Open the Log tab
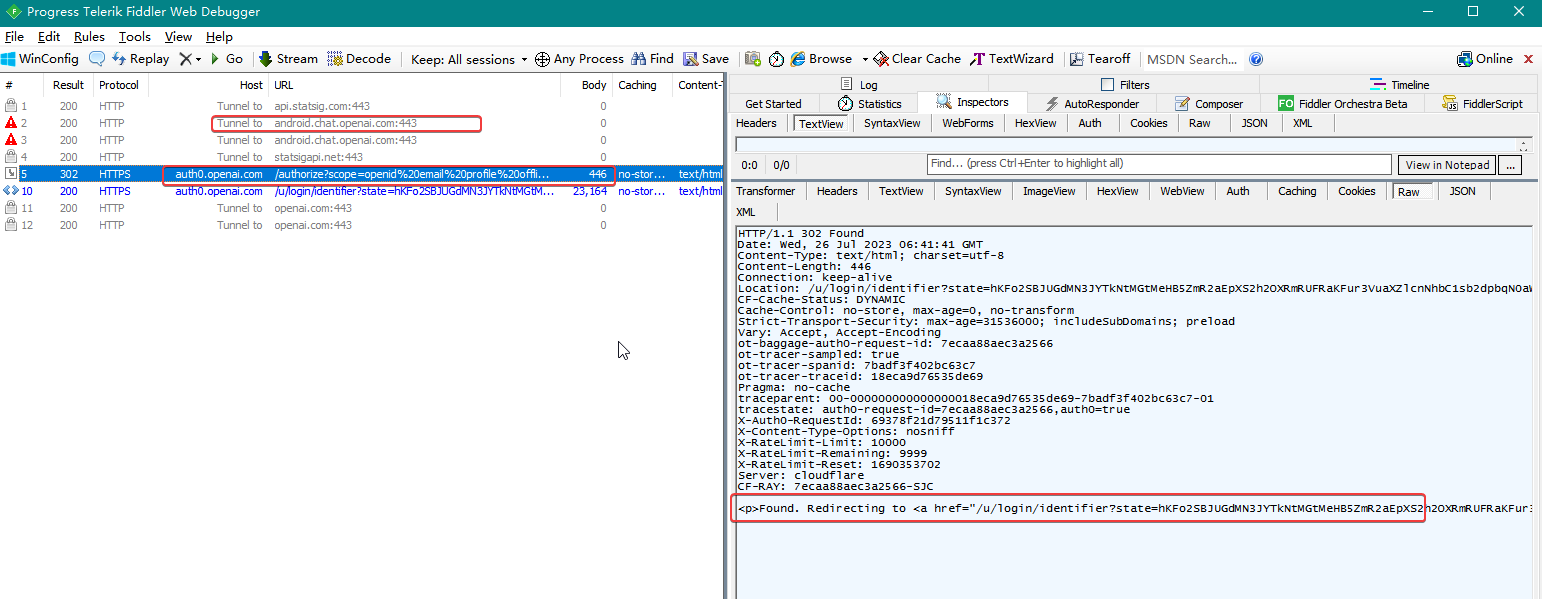Image resolution: width=1542 pixels, height=599 pixels. point(859,85)
